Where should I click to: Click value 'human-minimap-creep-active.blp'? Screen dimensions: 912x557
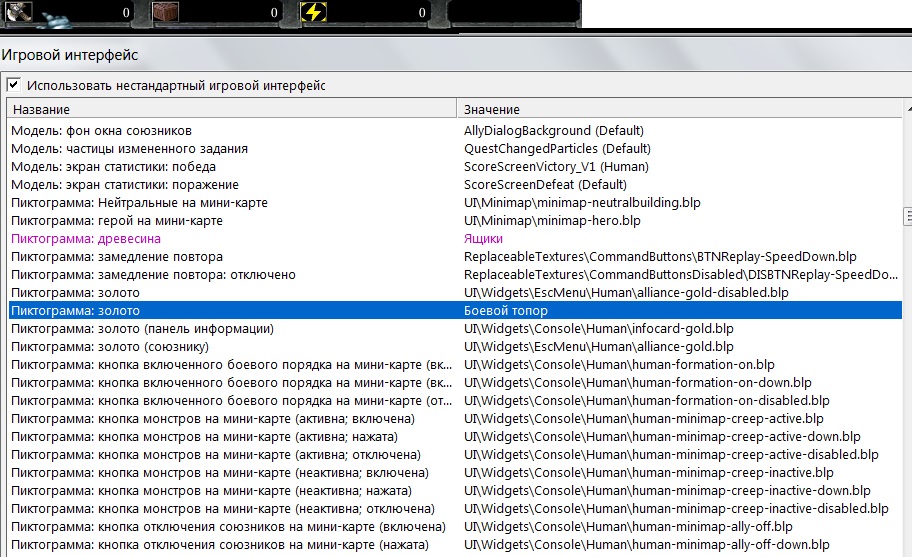[644, 419]
